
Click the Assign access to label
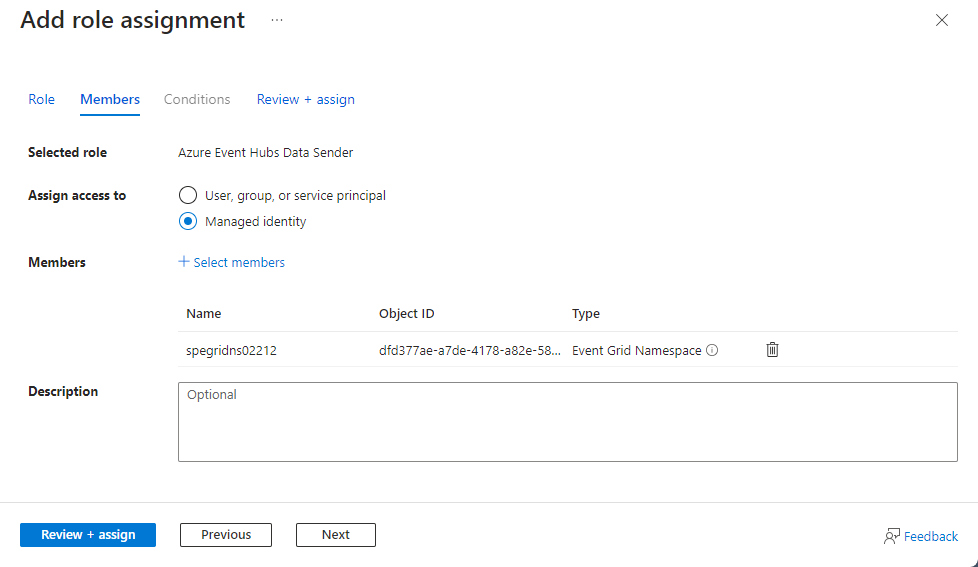77,195
